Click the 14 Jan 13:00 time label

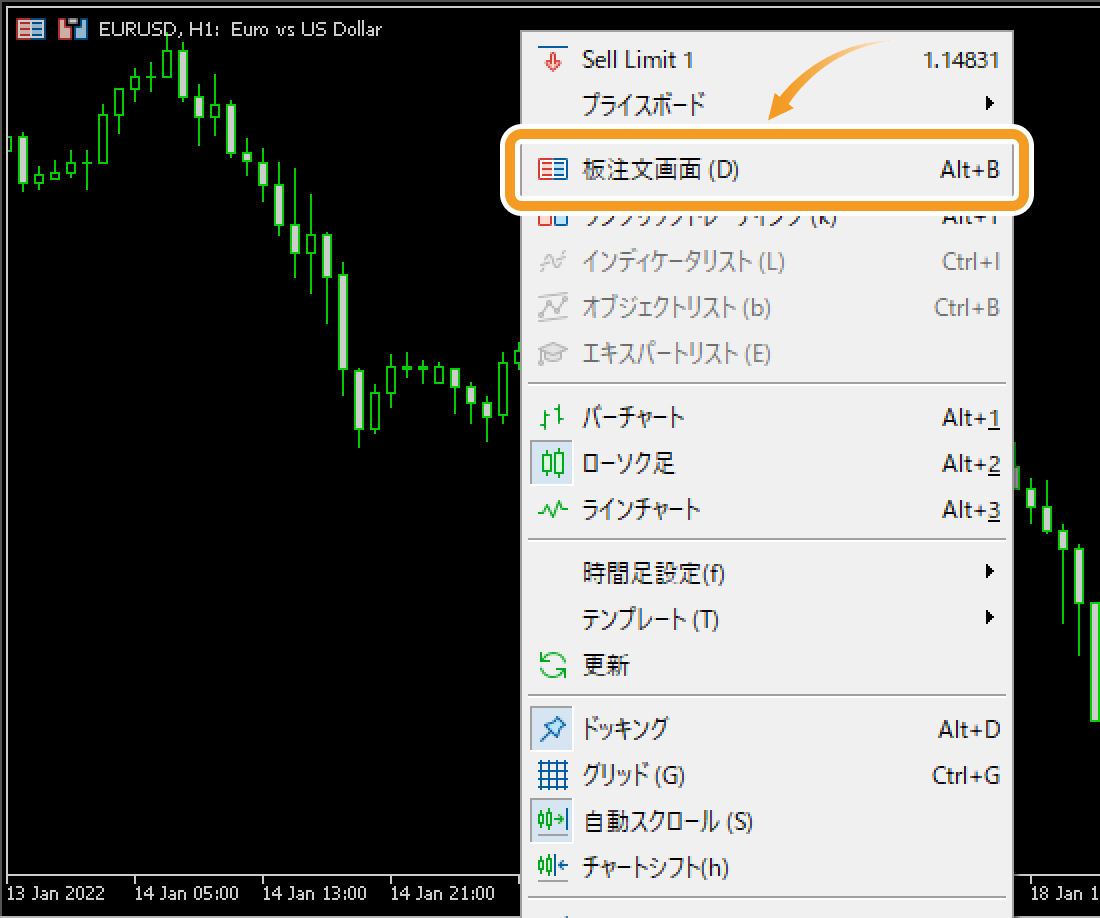click(314, 893)
